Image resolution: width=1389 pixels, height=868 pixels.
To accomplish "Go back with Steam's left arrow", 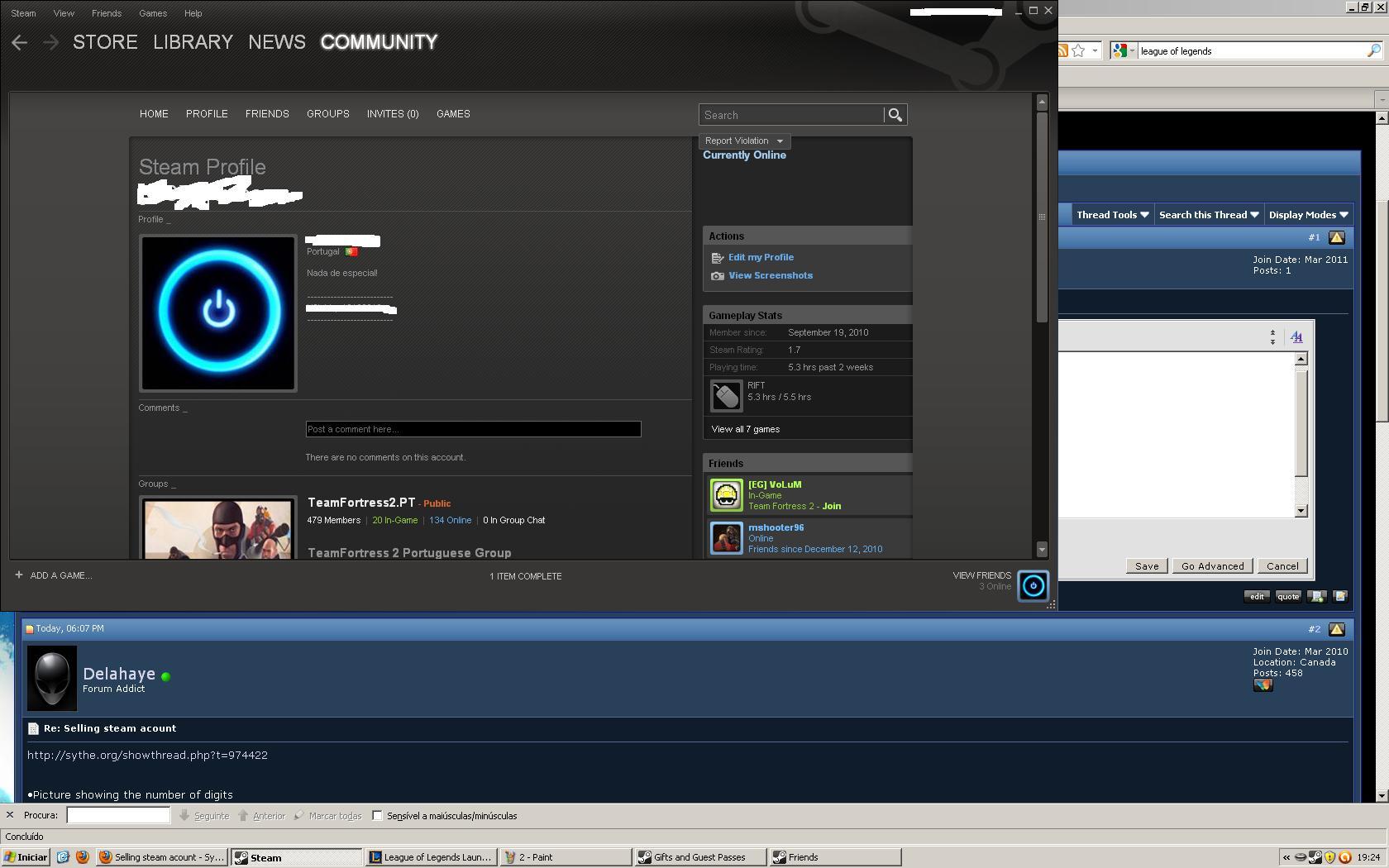I will pos(20,42).
